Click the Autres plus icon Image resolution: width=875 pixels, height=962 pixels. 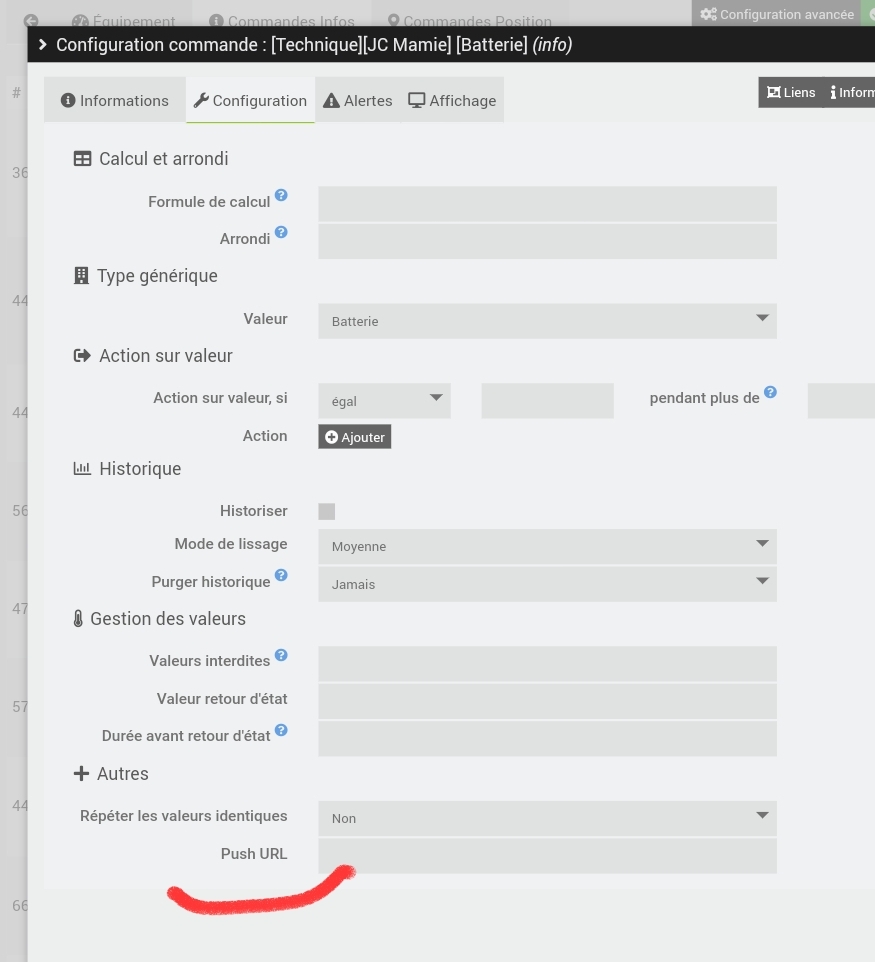80,772
